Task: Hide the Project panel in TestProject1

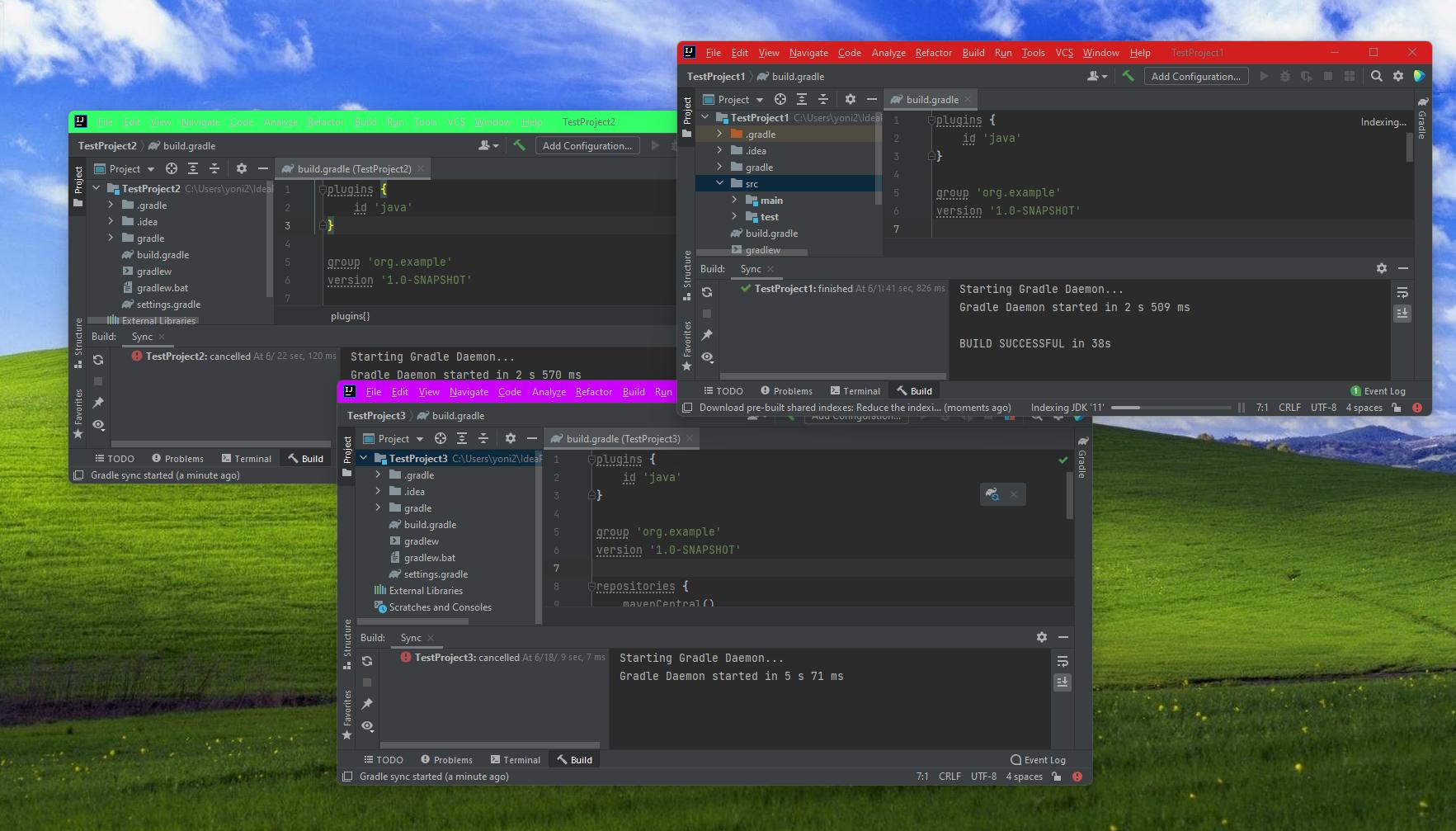Action: click(871, 99)
